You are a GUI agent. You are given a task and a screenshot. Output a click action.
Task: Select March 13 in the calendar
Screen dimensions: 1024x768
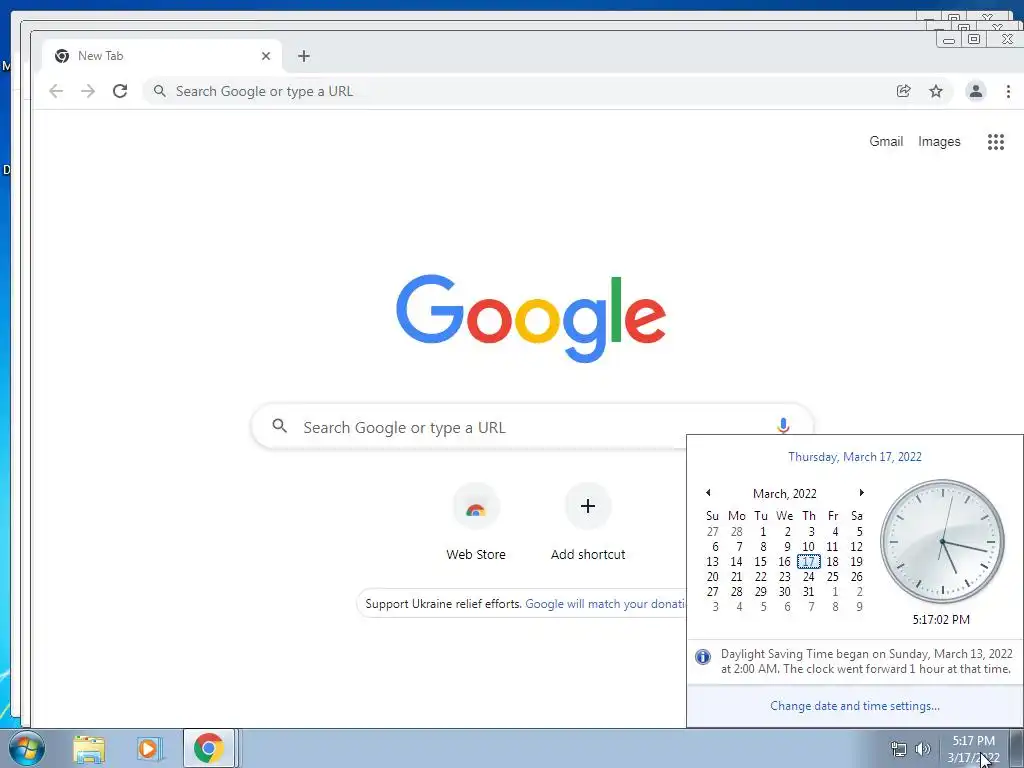(712, 562)
